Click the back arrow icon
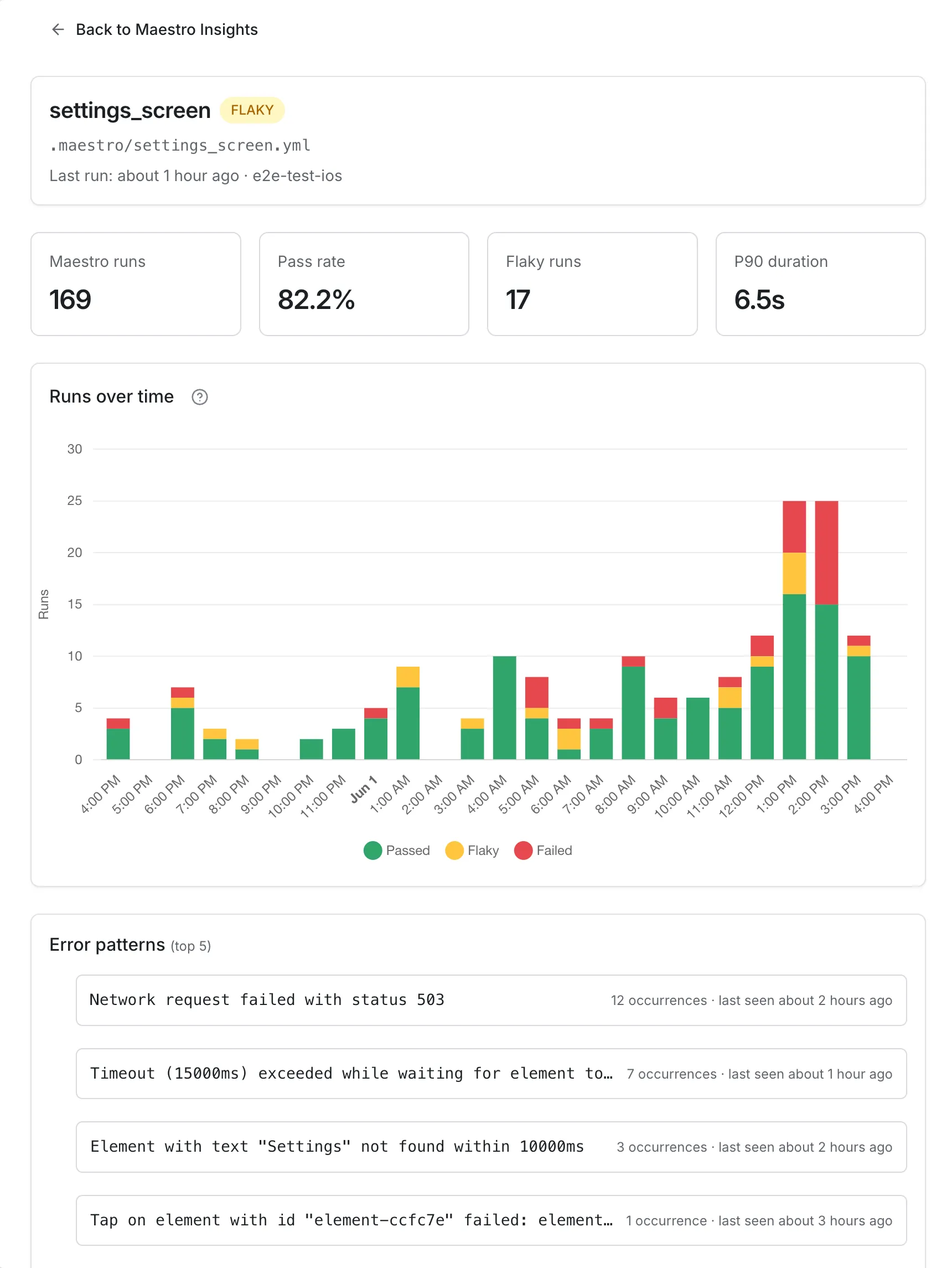Screen dimensions: 952x1268 (x=58, y=29)
